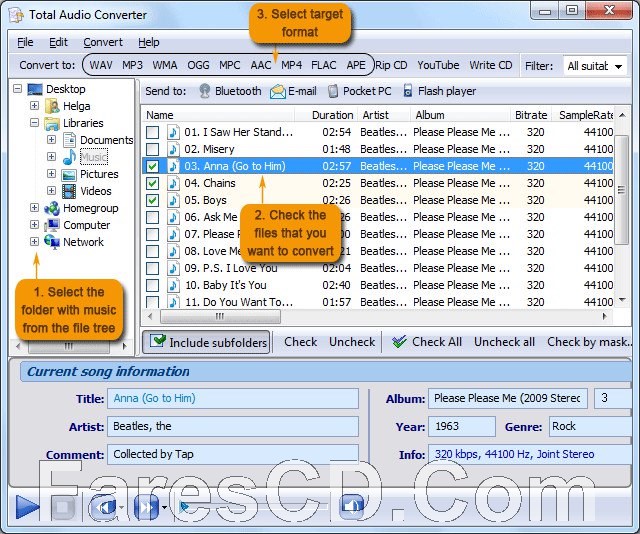
Task: Sort by the Duration column header
Action: tap(332, 115)
